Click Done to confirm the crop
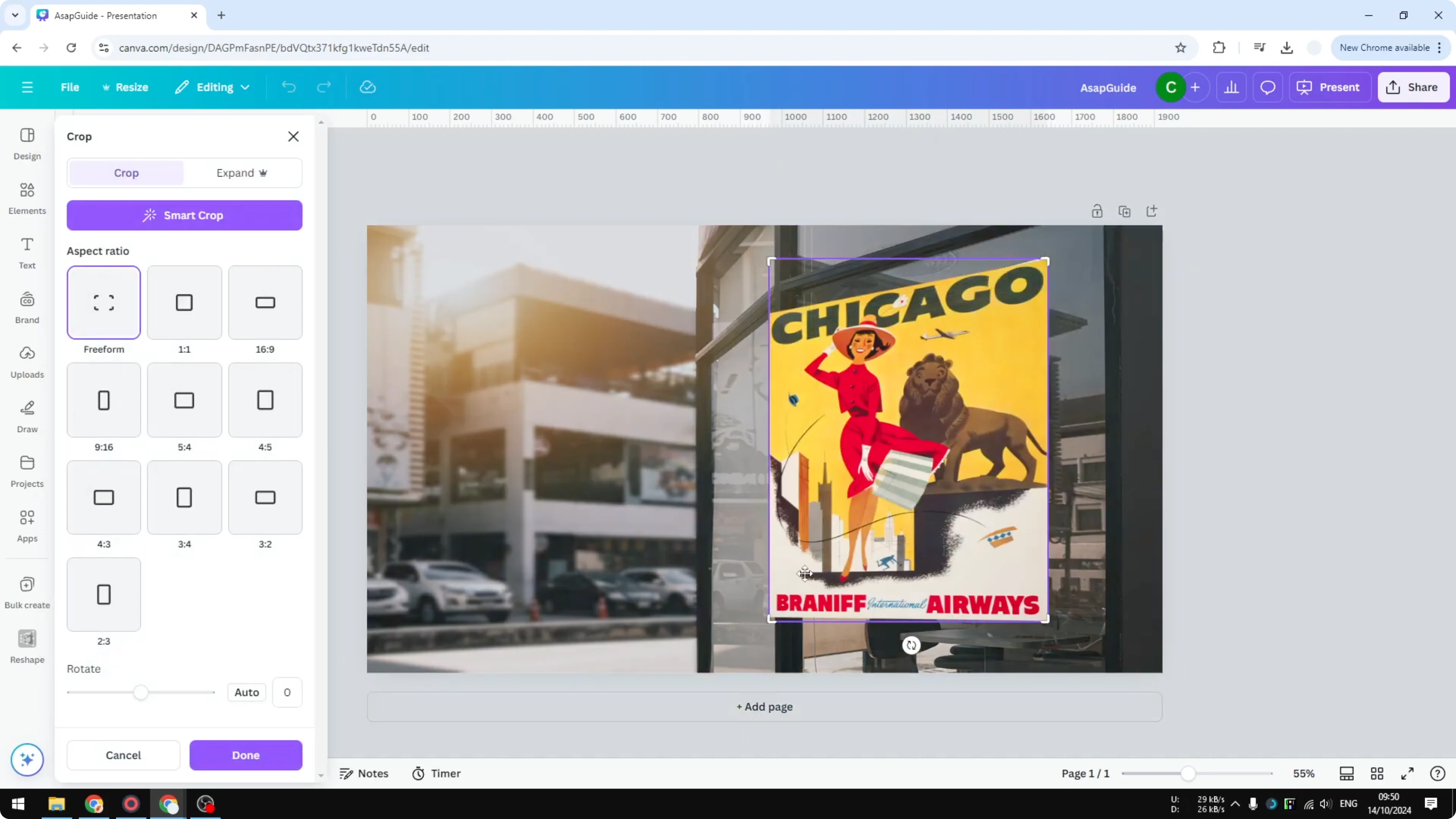This screenshot has height=819, width=1456. [x=246, y=755]
